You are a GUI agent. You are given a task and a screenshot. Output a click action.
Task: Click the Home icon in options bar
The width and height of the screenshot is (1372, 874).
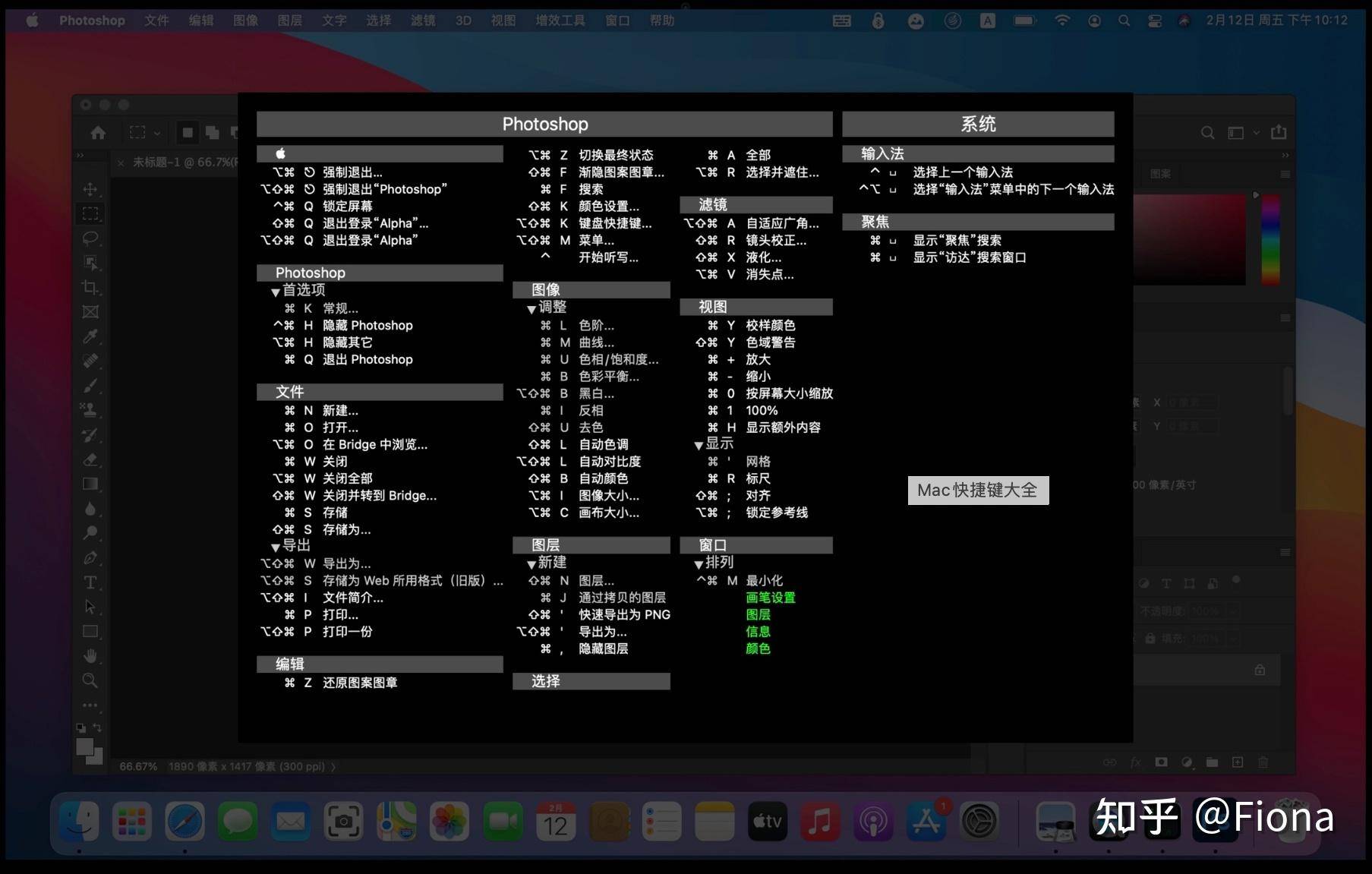[98, 133]
